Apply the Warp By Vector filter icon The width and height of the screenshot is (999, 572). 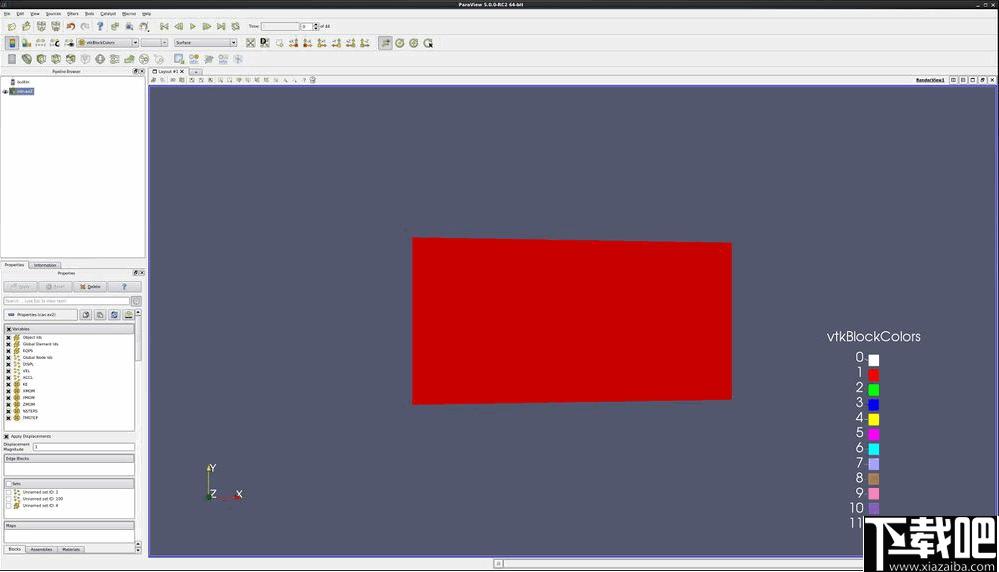click(x=129, y=59)
